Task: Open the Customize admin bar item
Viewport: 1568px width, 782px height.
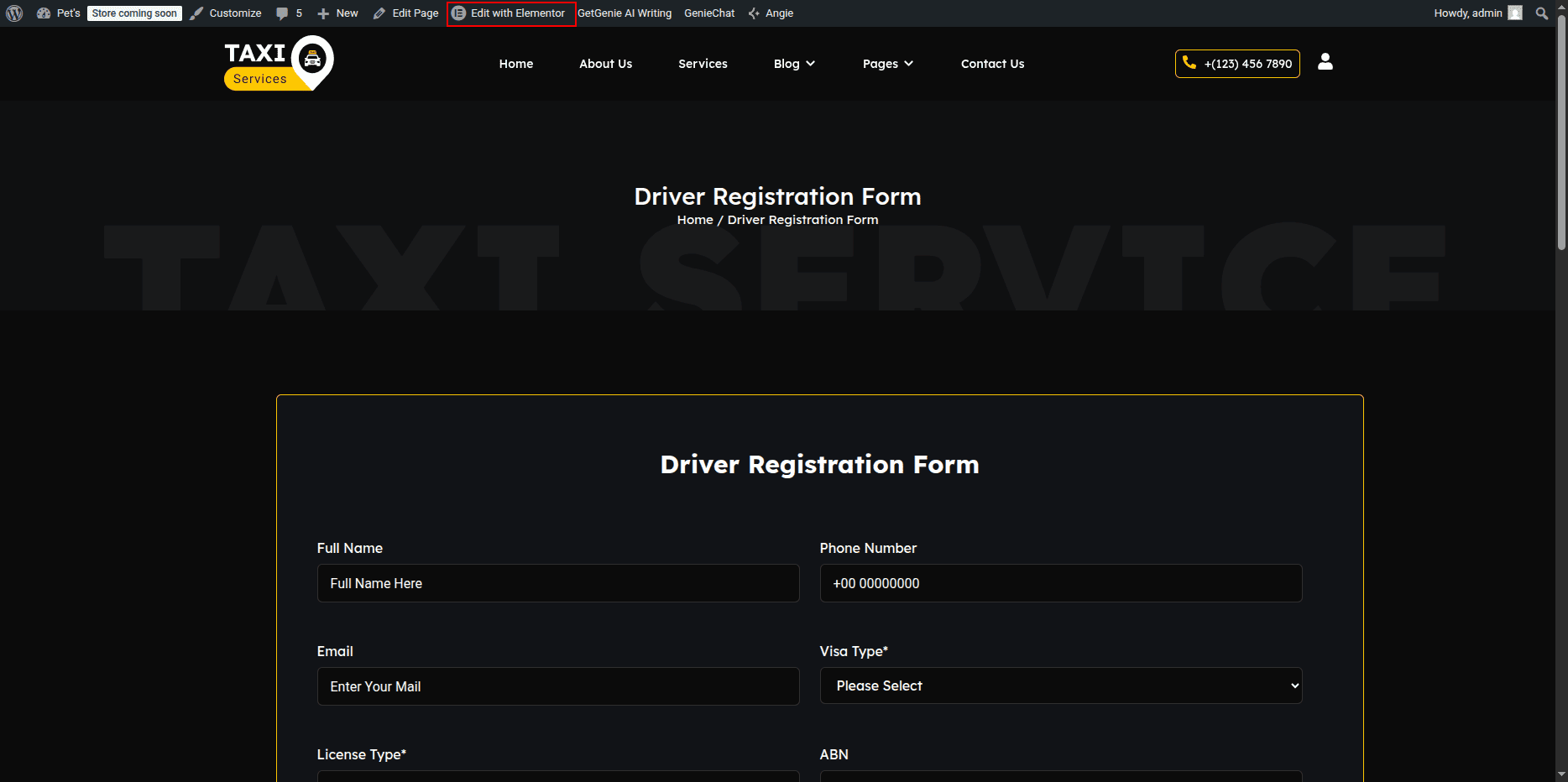Action: 226,13
